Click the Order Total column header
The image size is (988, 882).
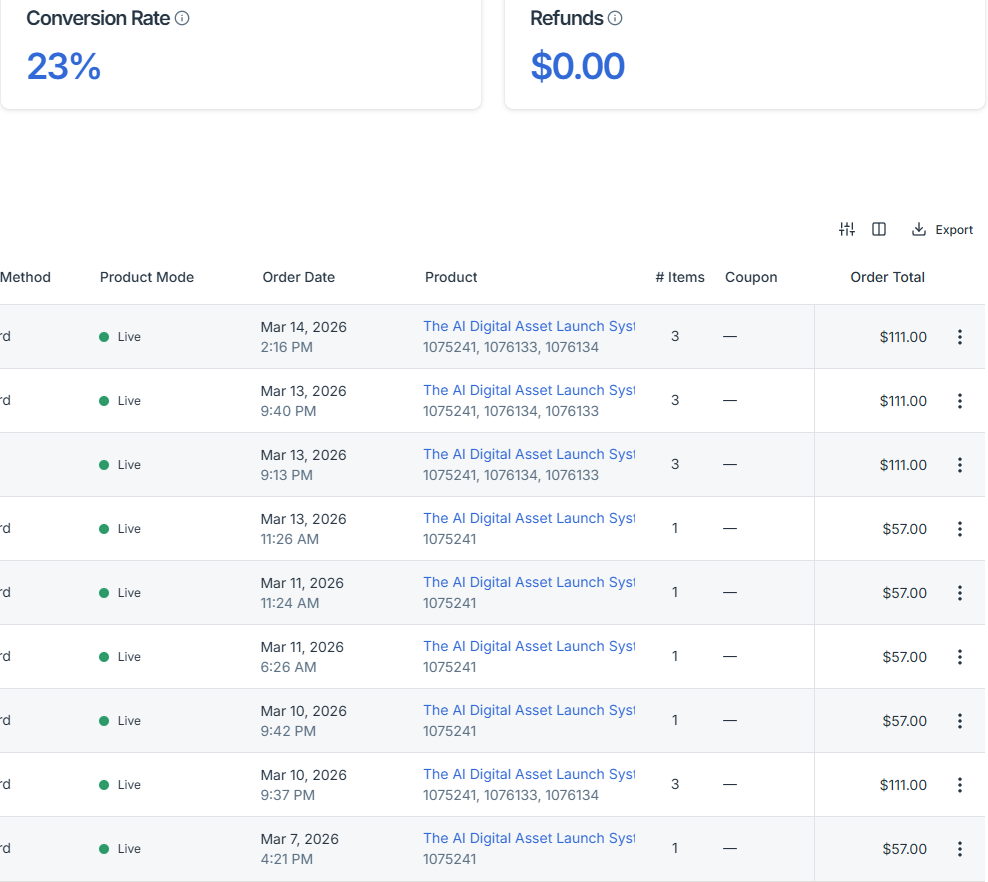[887, 277]
